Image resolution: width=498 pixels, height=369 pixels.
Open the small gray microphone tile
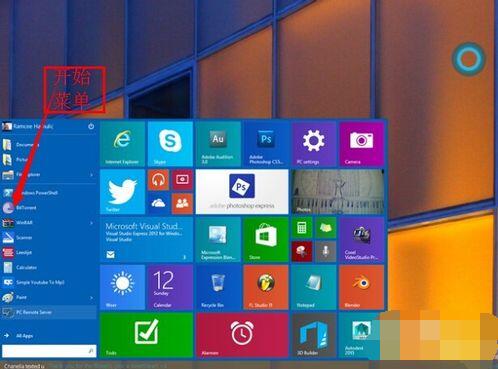pos(326,251)
